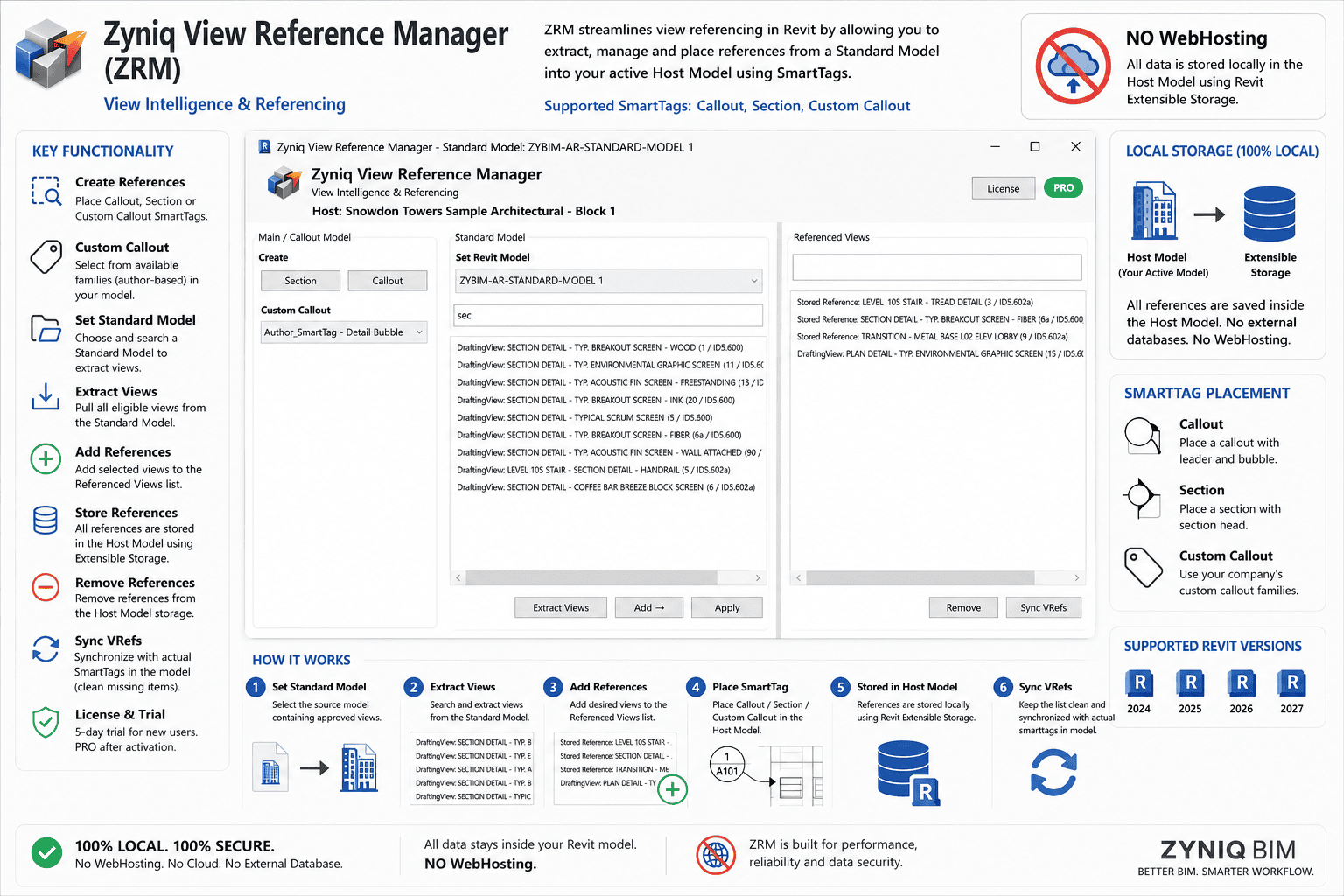Click the green plus circle under step 3
The height and width of the screenshot is (896, 1344).
672,790
